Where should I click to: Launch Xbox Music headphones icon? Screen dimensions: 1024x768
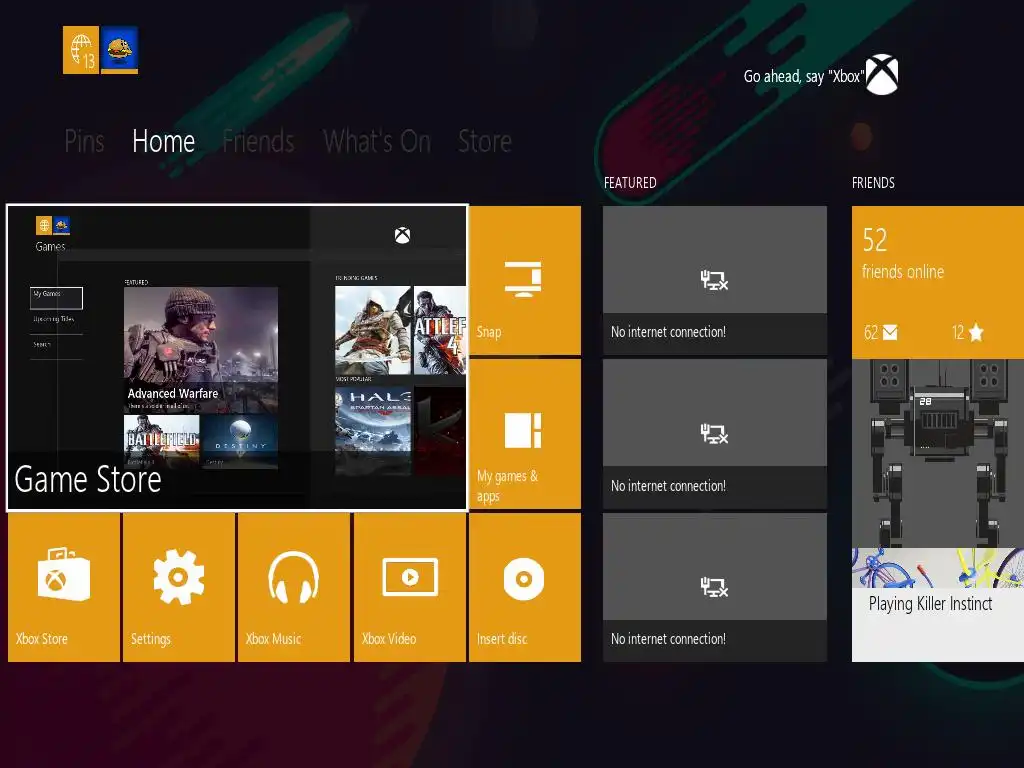[x=293, y=577]
